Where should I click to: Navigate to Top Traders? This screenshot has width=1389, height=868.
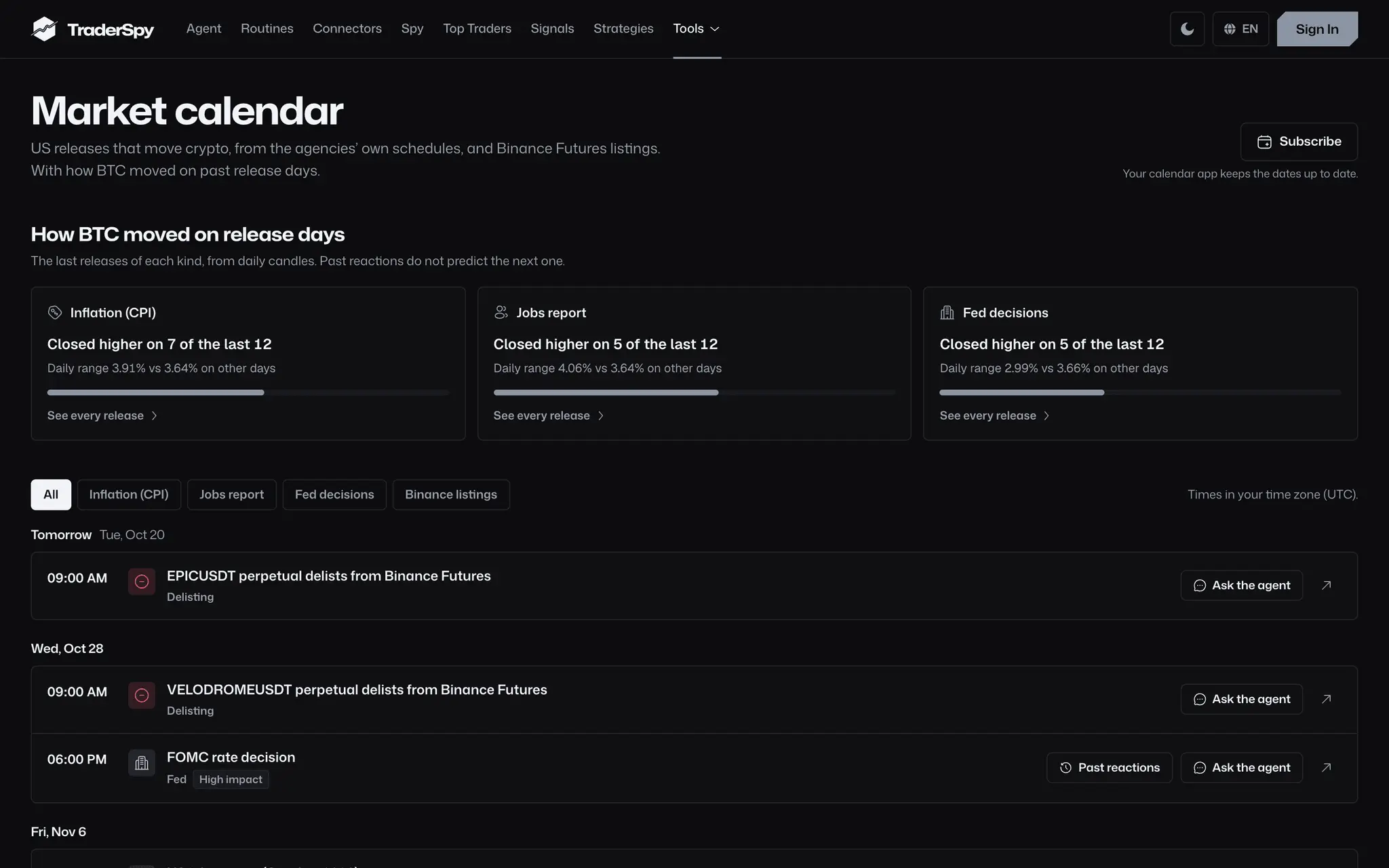(x=477, y=28)
